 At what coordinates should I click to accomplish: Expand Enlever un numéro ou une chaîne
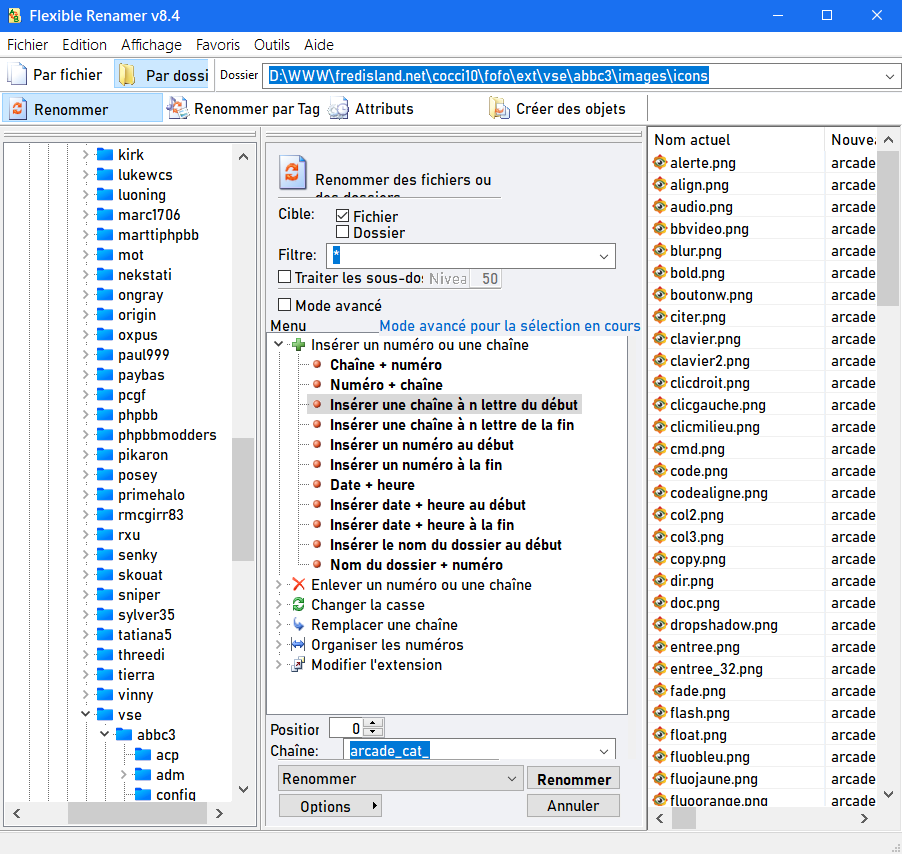pos(278,585)
